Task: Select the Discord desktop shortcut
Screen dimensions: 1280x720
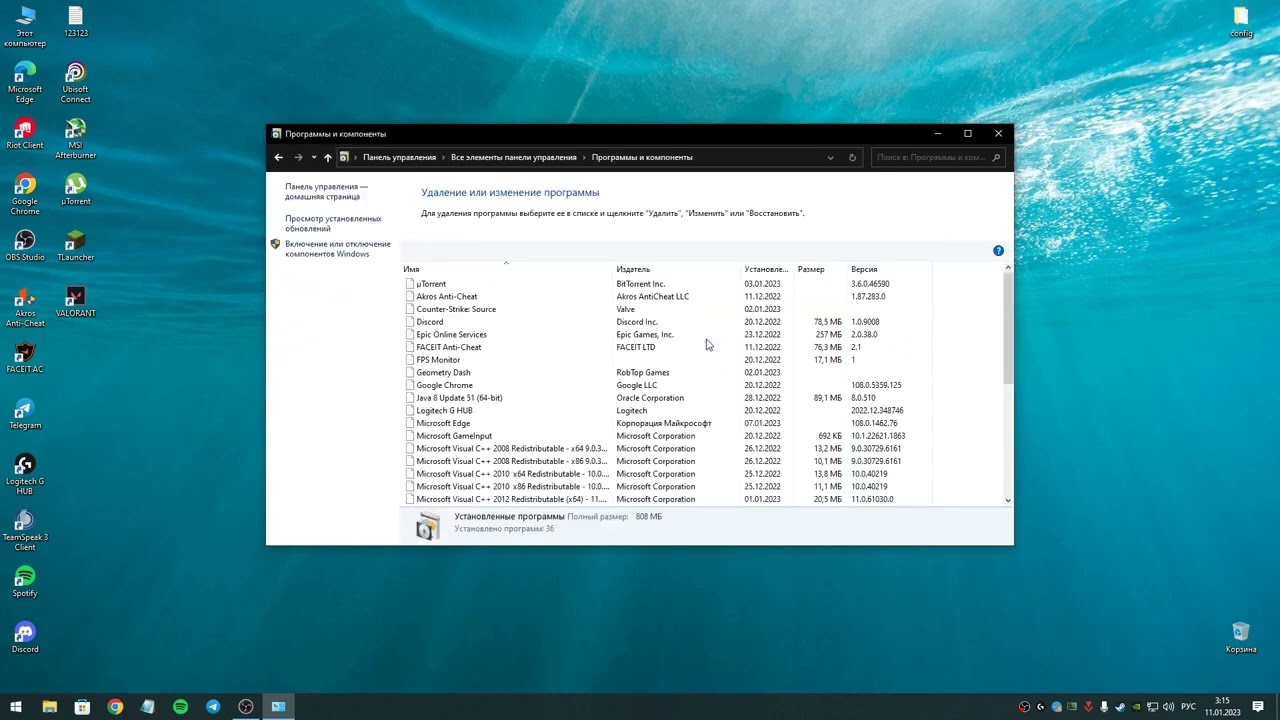Action: (x=25, y=638)
